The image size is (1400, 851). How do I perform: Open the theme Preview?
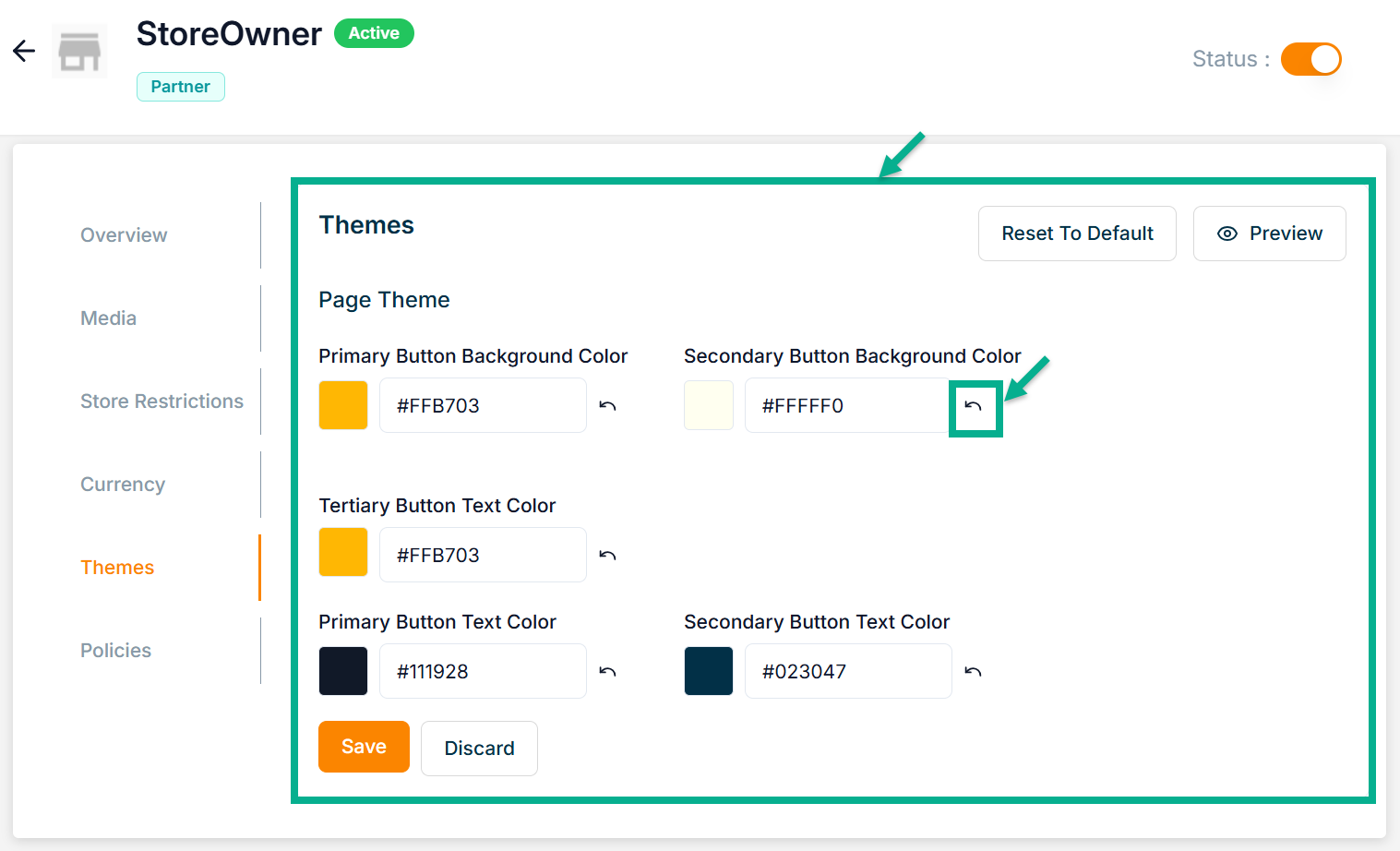[x=1269, y=234]
